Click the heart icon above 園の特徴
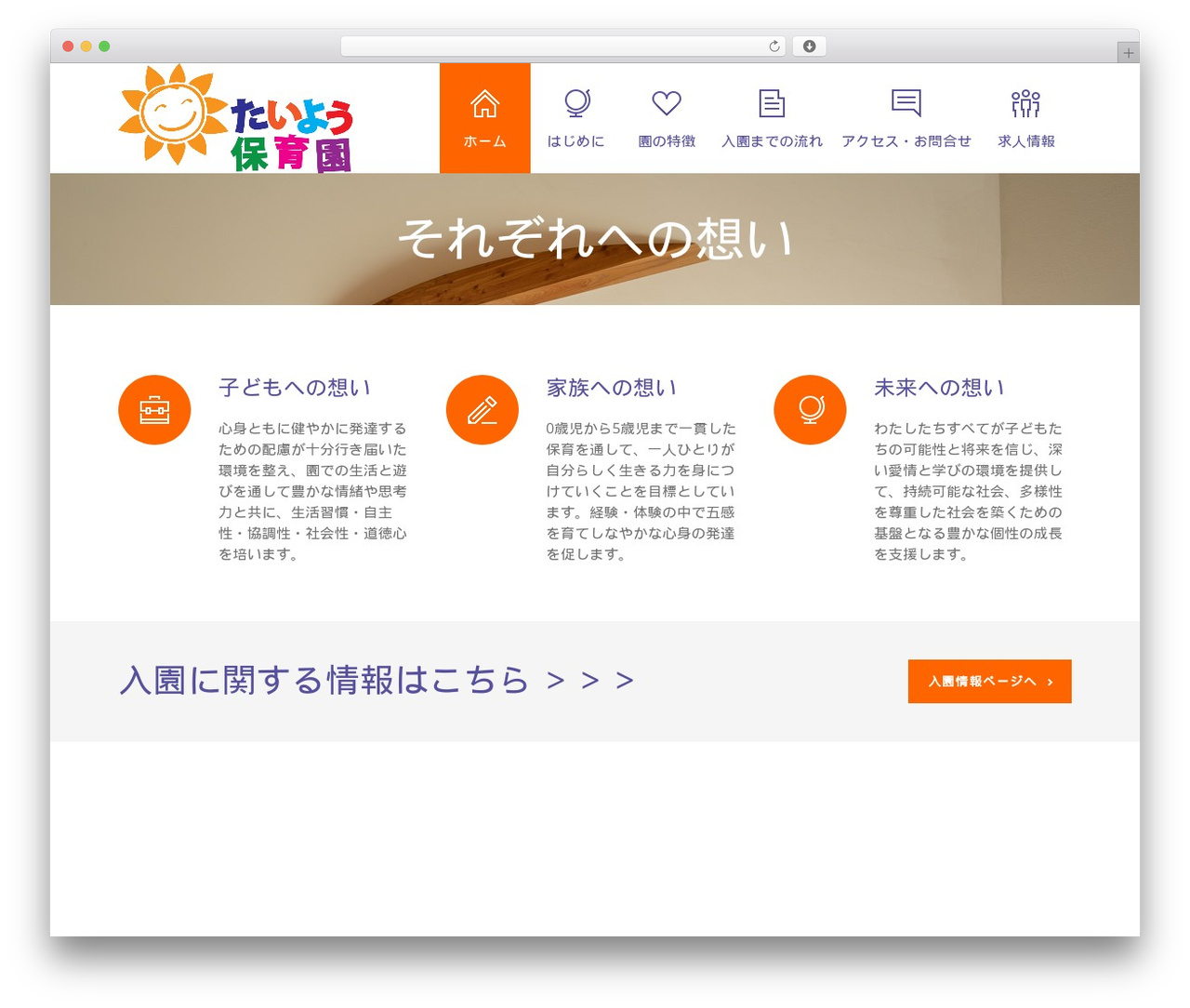 (x=667, y=102)
